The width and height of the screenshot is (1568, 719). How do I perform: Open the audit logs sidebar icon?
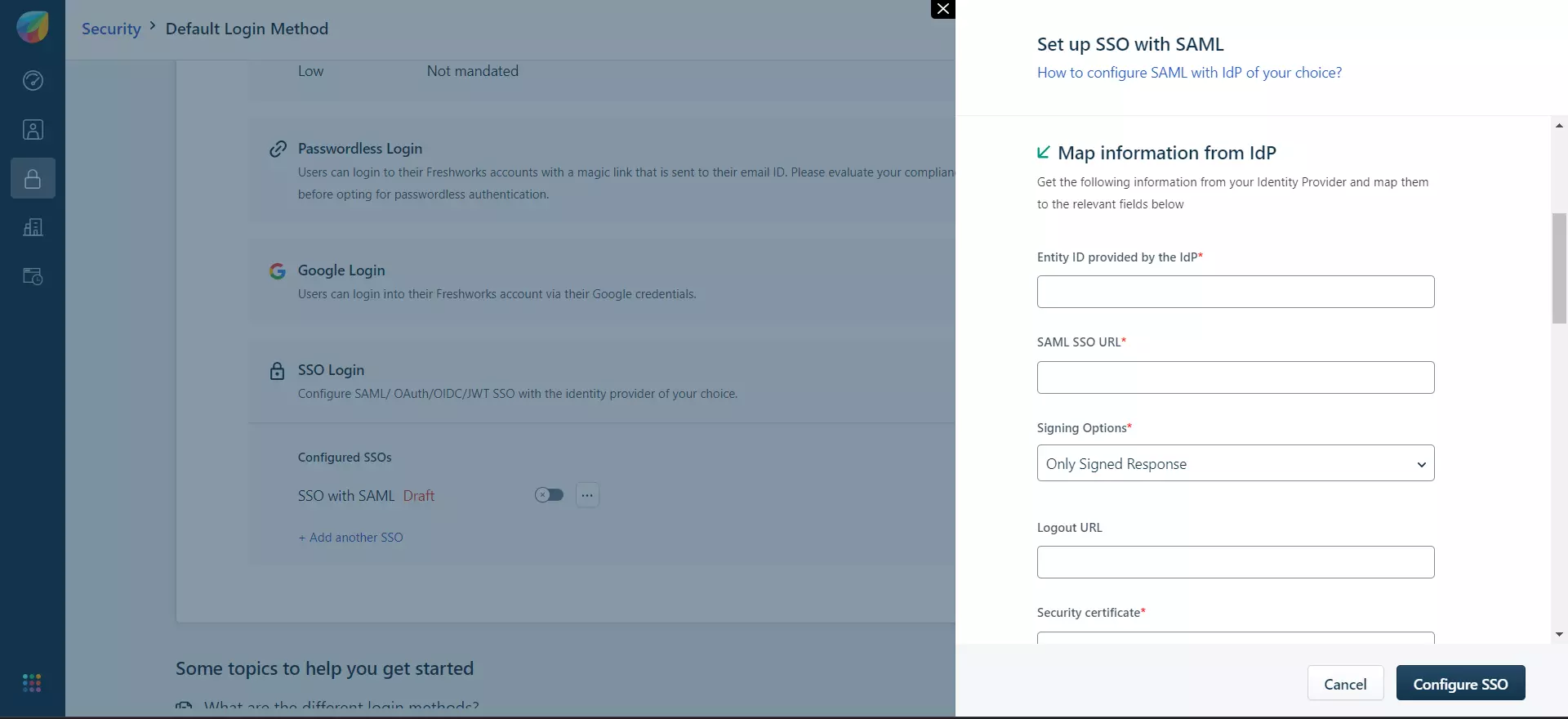coord(33,276)
